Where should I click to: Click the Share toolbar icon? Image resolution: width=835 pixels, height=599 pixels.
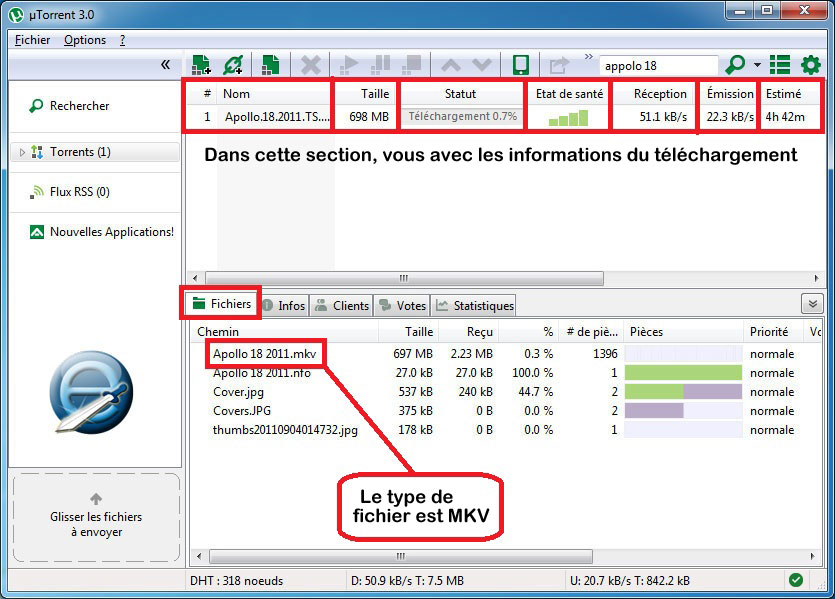point(559,65)
